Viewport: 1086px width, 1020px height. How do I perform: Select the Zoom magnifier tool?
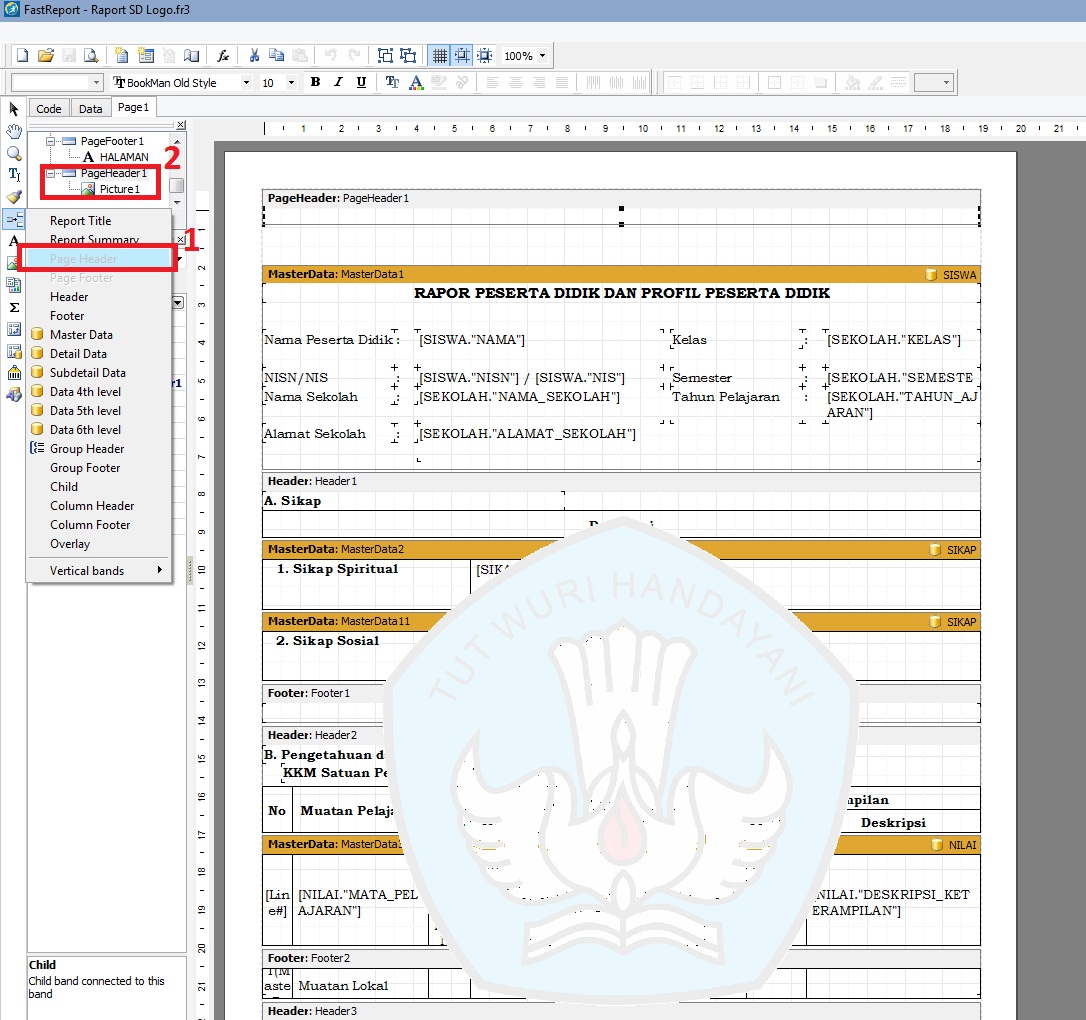tap(14, 153)
